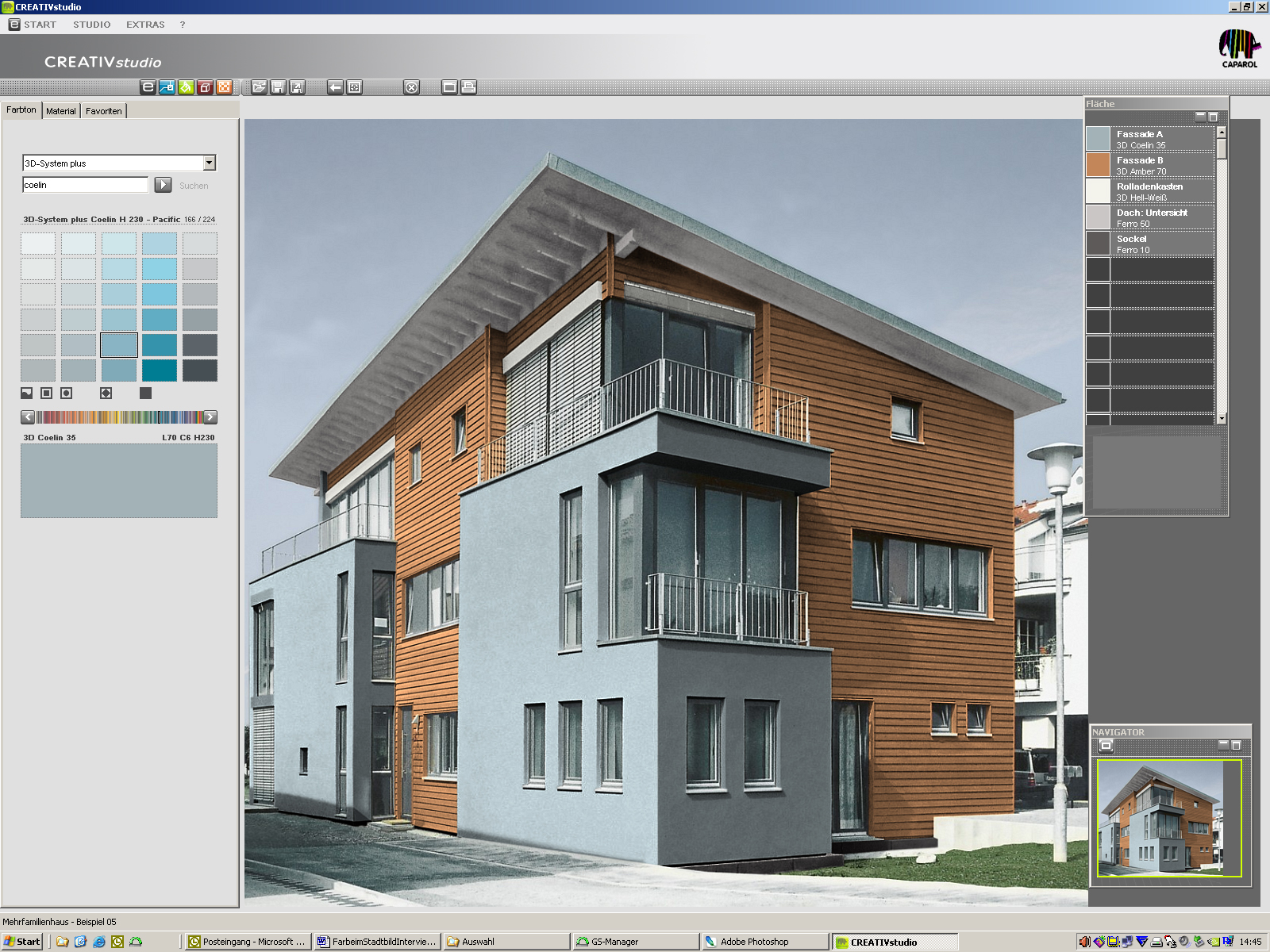This screenshot has width=1270, height=952.
Task: Click the large Coelin 35 preview swatch
Action: (119, 481)
